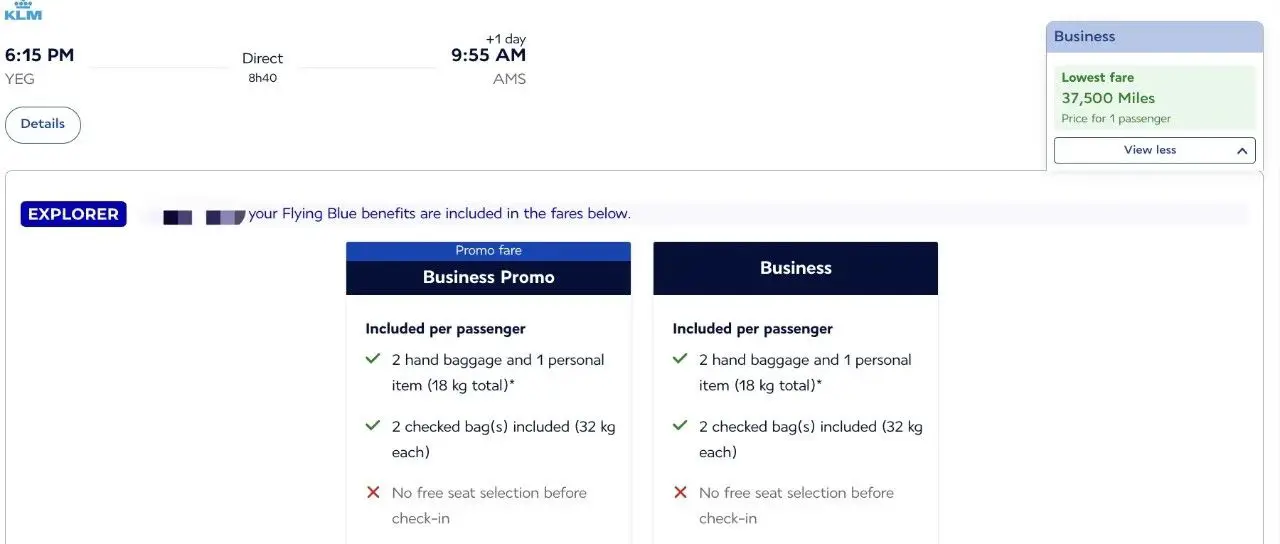Click Business Promo seat selection X icon
1280x544 pixels.
(373, 492)
